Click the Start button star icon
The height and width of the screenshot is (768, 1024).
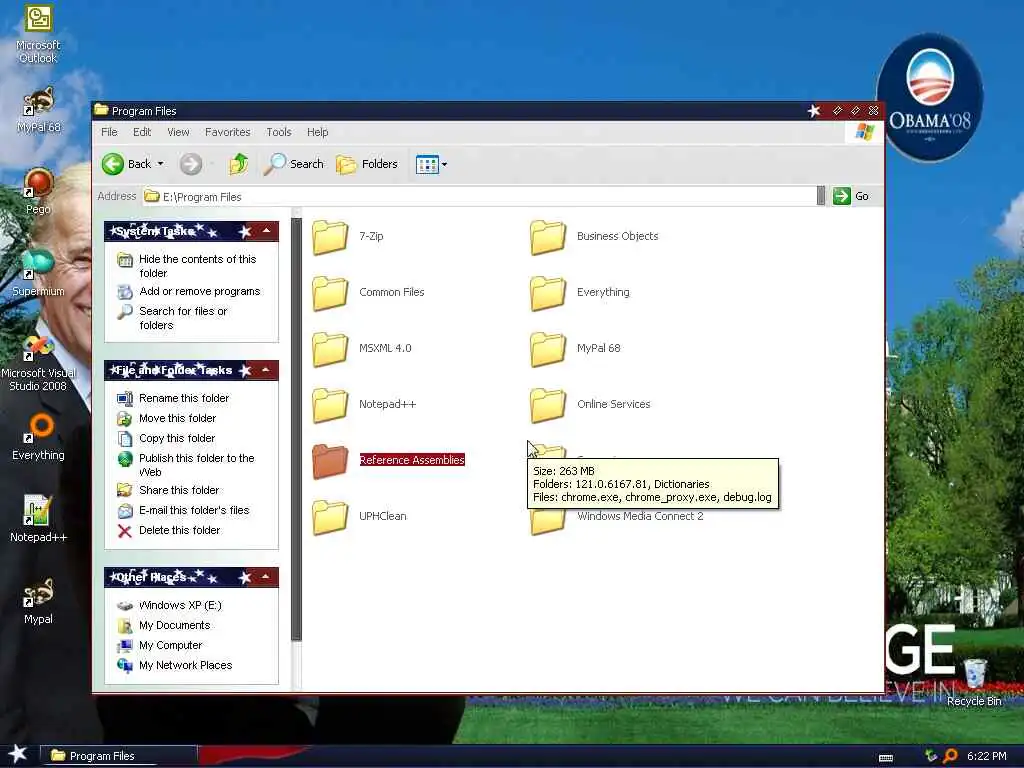coord(18,755)
